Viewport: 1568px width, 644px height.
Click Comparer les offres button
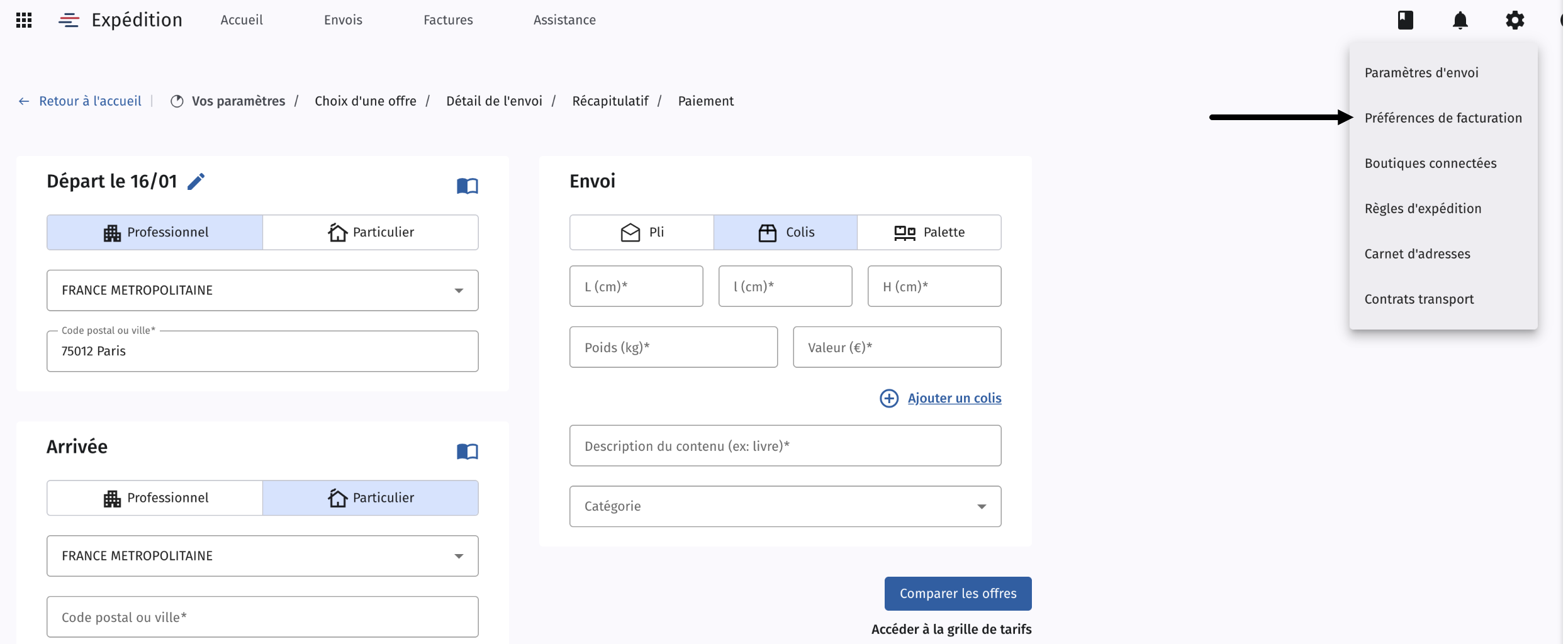point(958,593)
